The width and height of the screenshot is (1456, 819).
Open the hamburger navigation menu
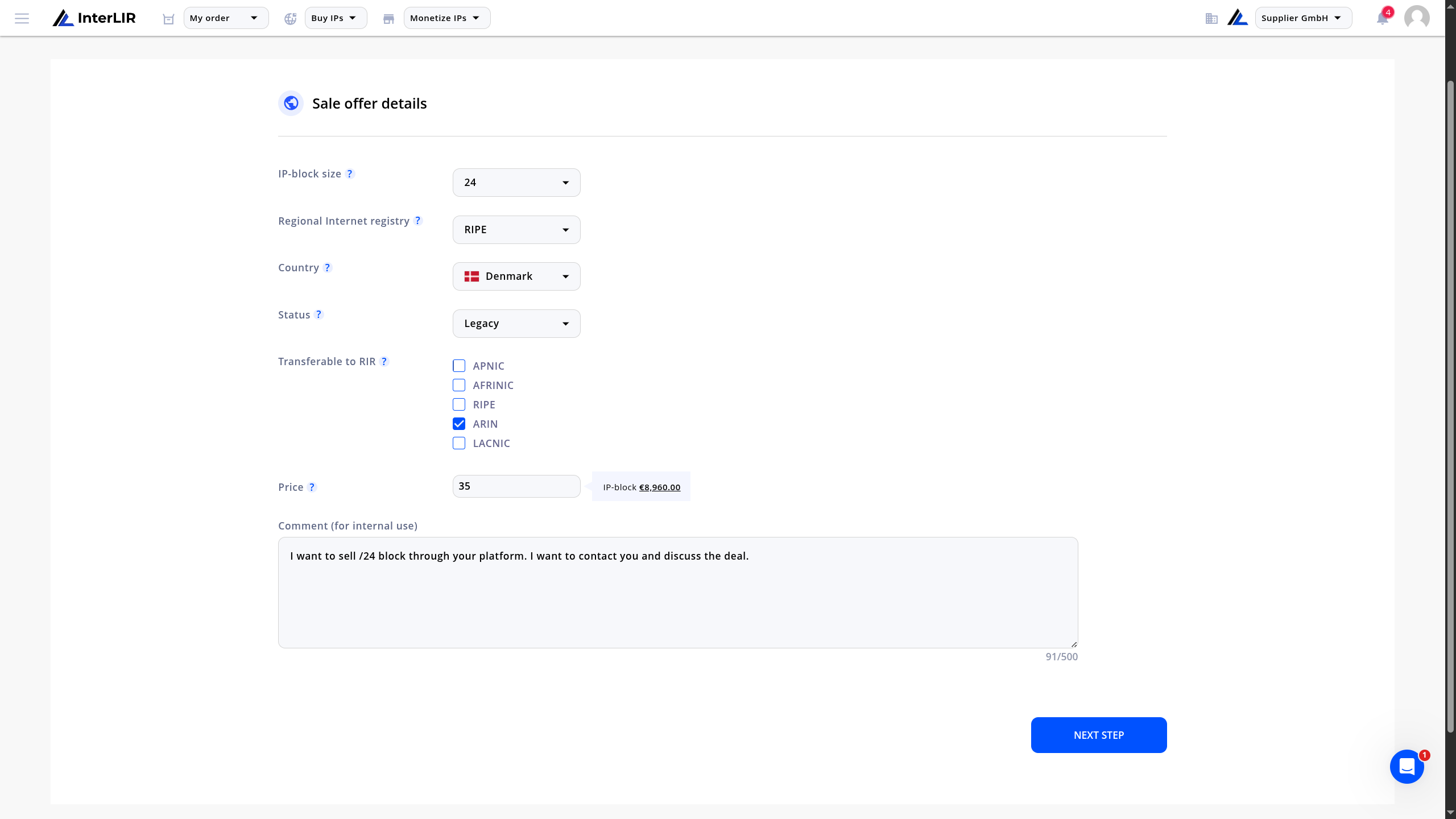[x=22, y=18]
